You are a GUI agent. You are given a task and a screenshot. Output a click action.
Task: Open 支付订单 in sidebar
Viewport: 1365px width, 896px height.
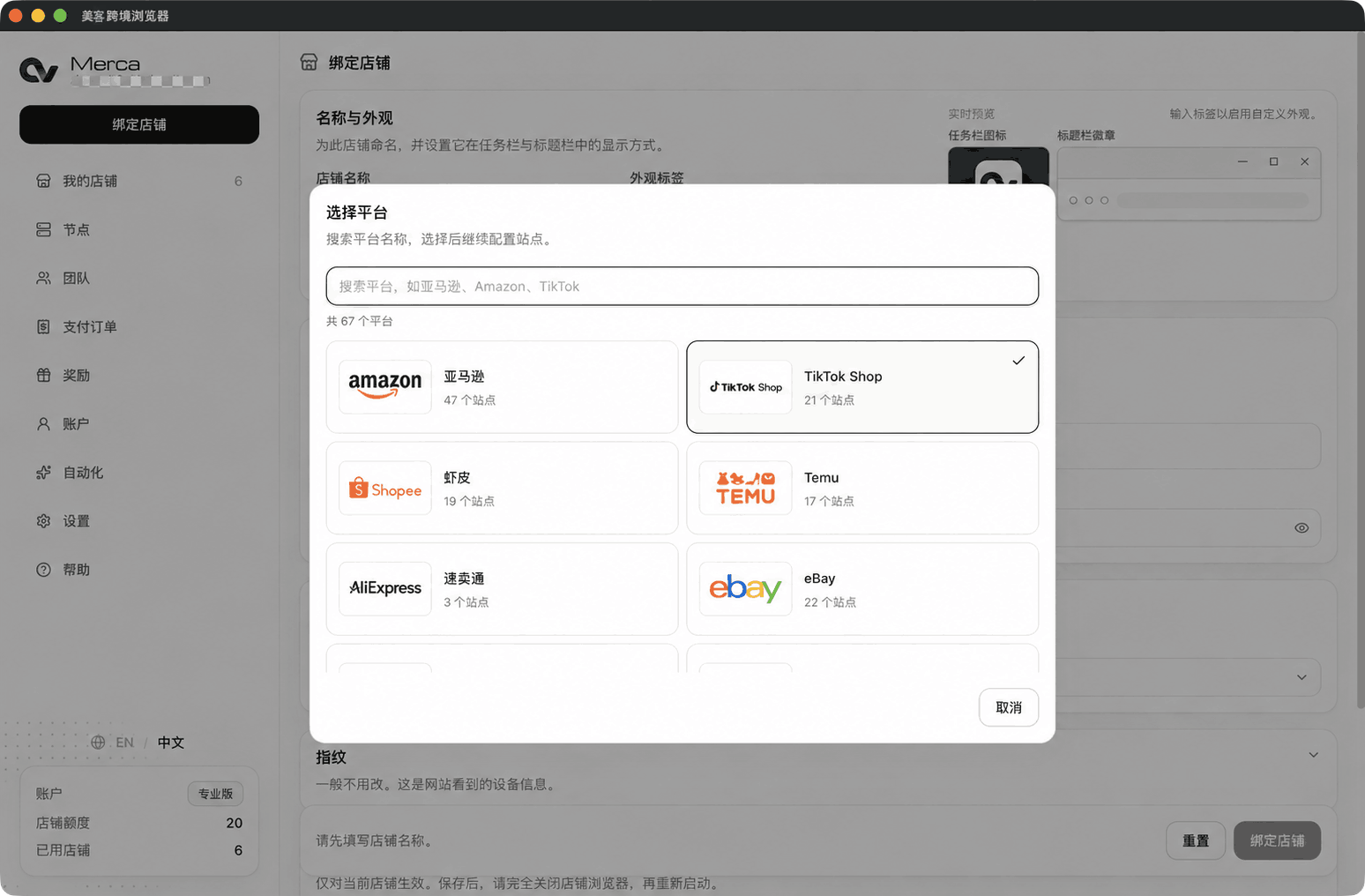(x=139, y=326)
